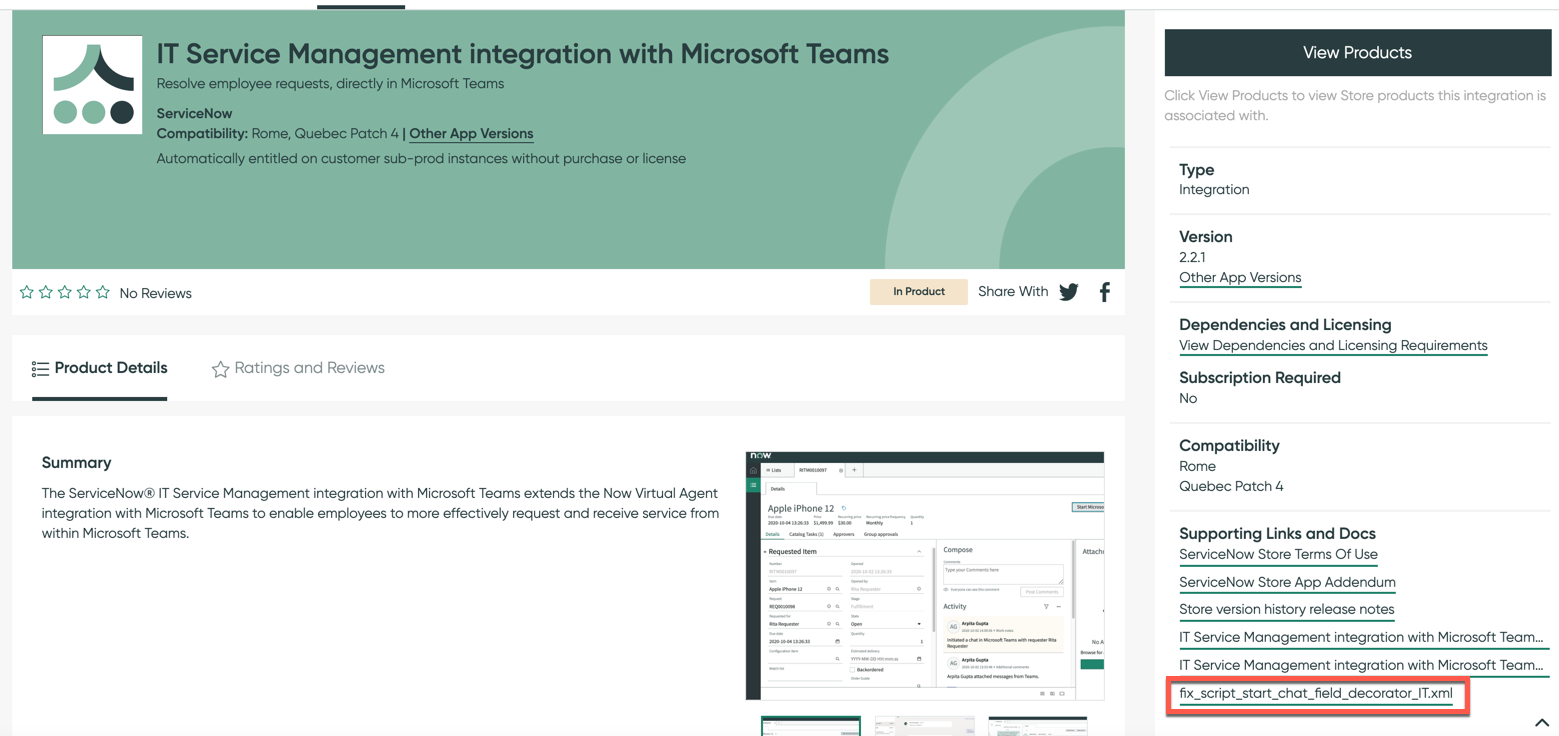Open Other App Versions under Version
This screenshot has width=1559, height=736.
pos(1240,278)
